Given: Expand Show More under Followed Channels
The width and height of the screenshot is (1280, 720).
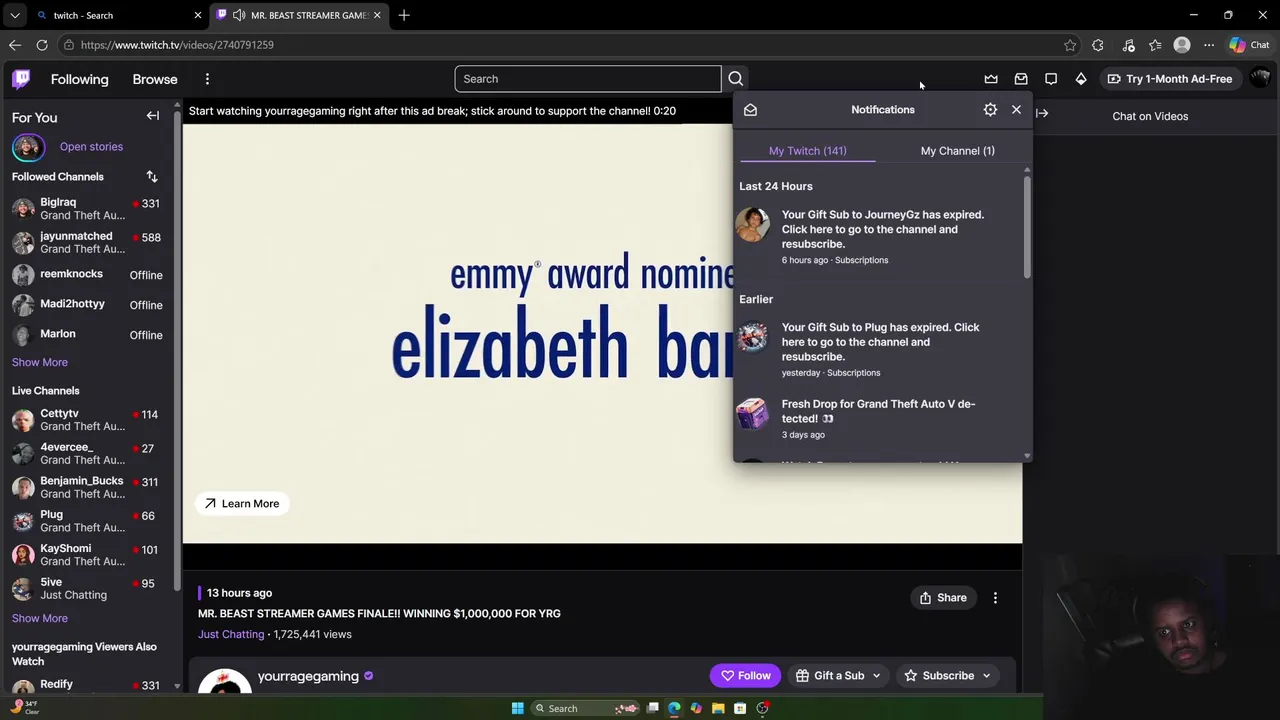Looking at the screenshot, I should [40, 362].
